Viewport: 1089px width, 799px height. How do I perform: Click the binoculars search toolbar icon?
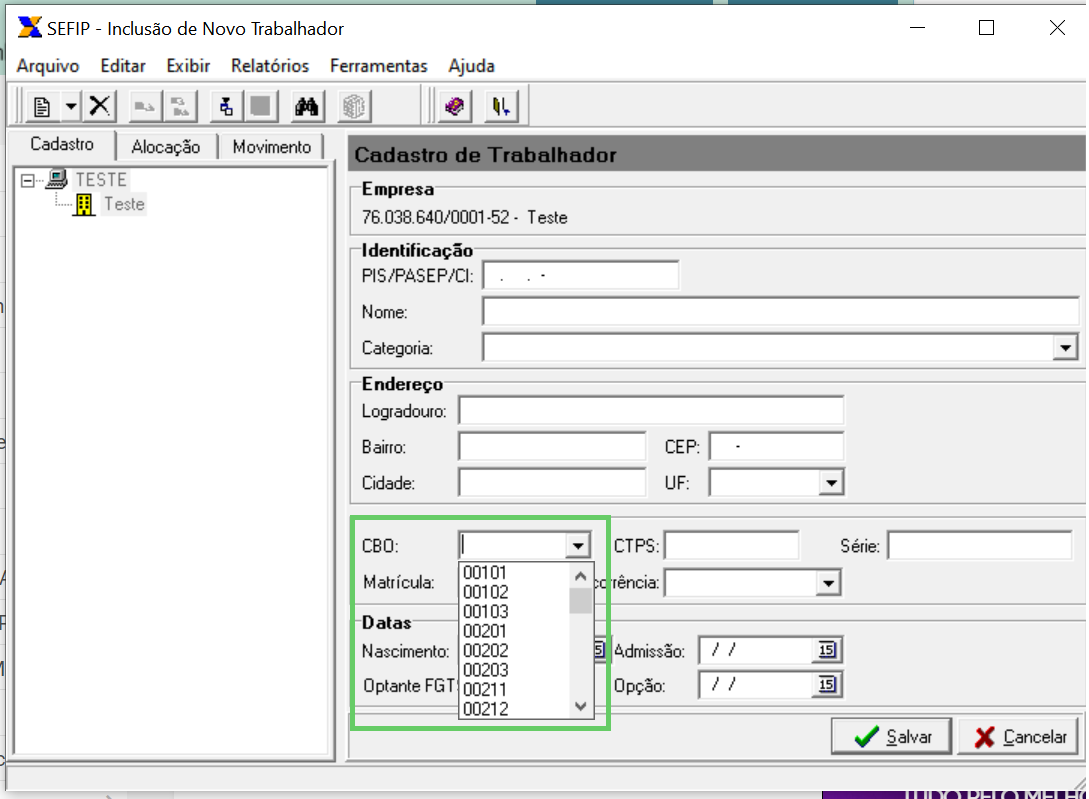306,106
